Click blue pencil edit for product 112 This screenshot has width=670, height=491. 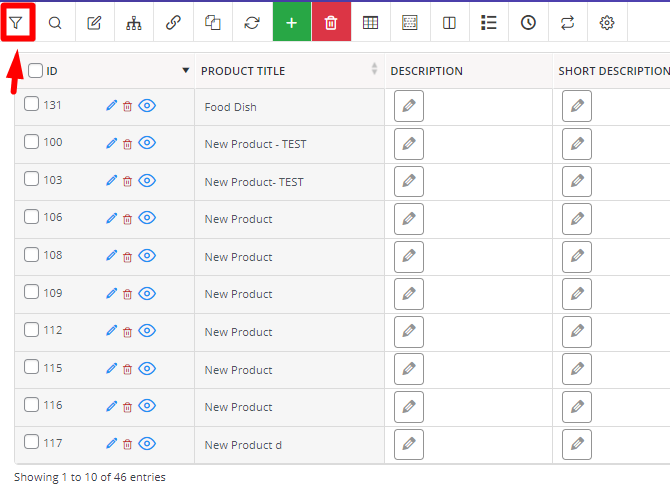coord(112,331)
